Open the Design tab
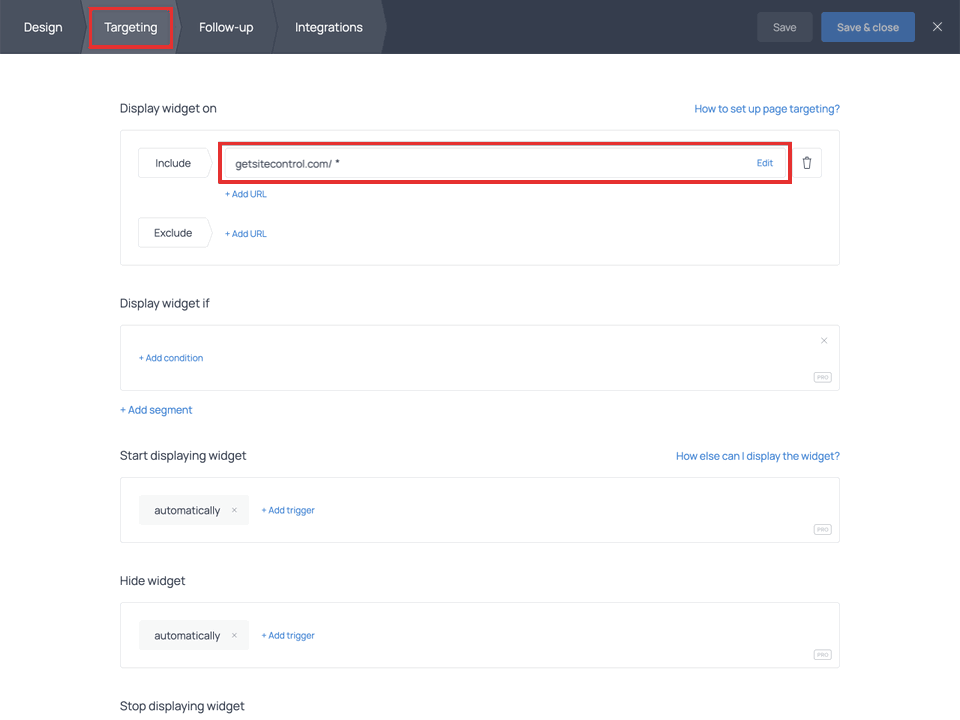The width and height of the screenshot is (960, 720). coord(43,27)
